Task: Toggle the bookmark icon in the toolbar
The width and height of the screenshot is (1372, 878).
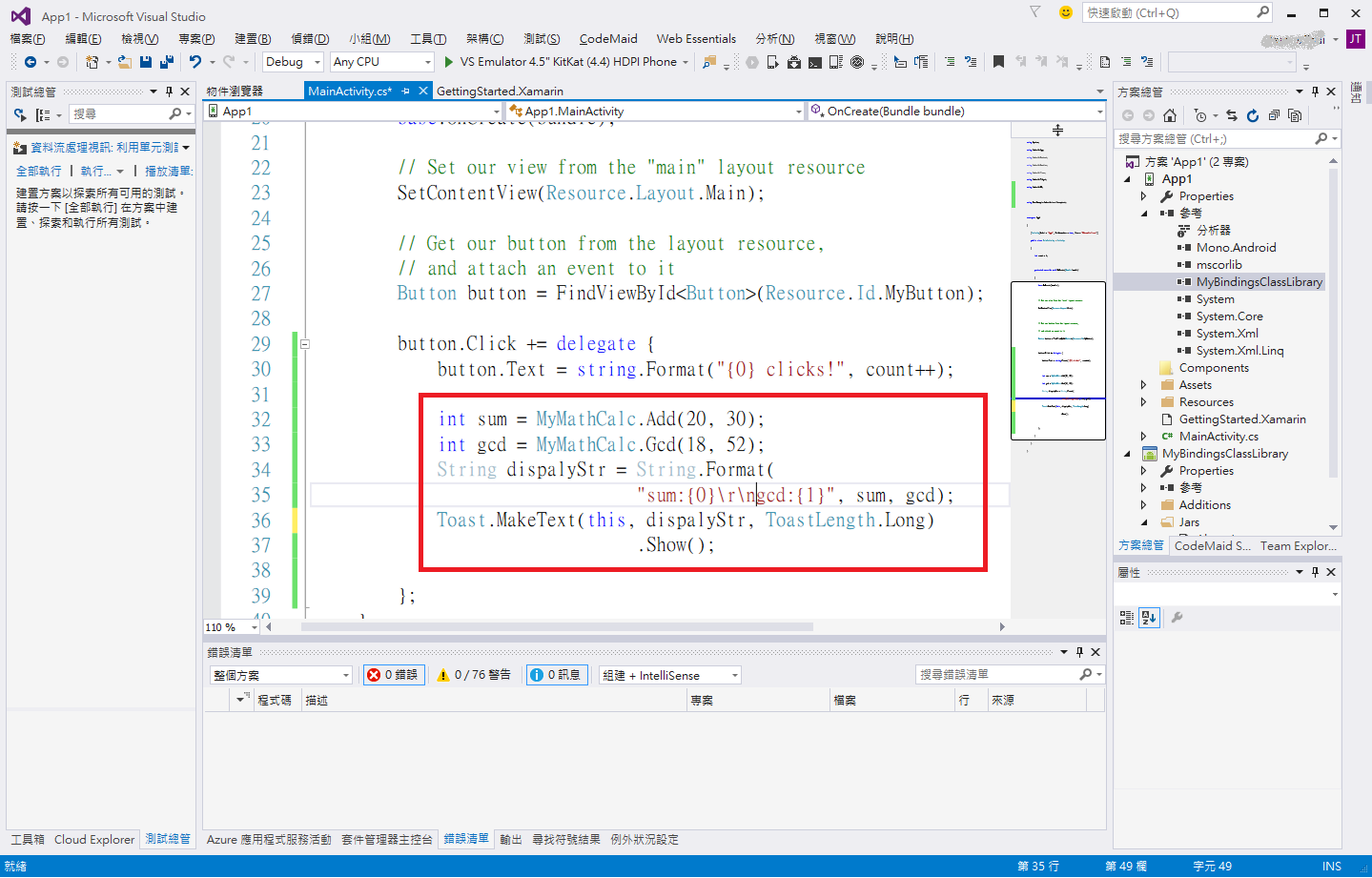Action: [x=998, y=62]
